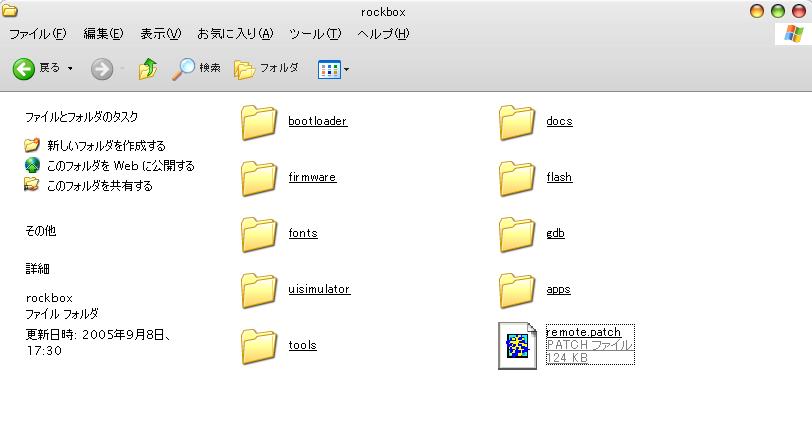This screenshot has height=425, width=812.
Task: Go up one folder level icon
Action: point(148,68)
